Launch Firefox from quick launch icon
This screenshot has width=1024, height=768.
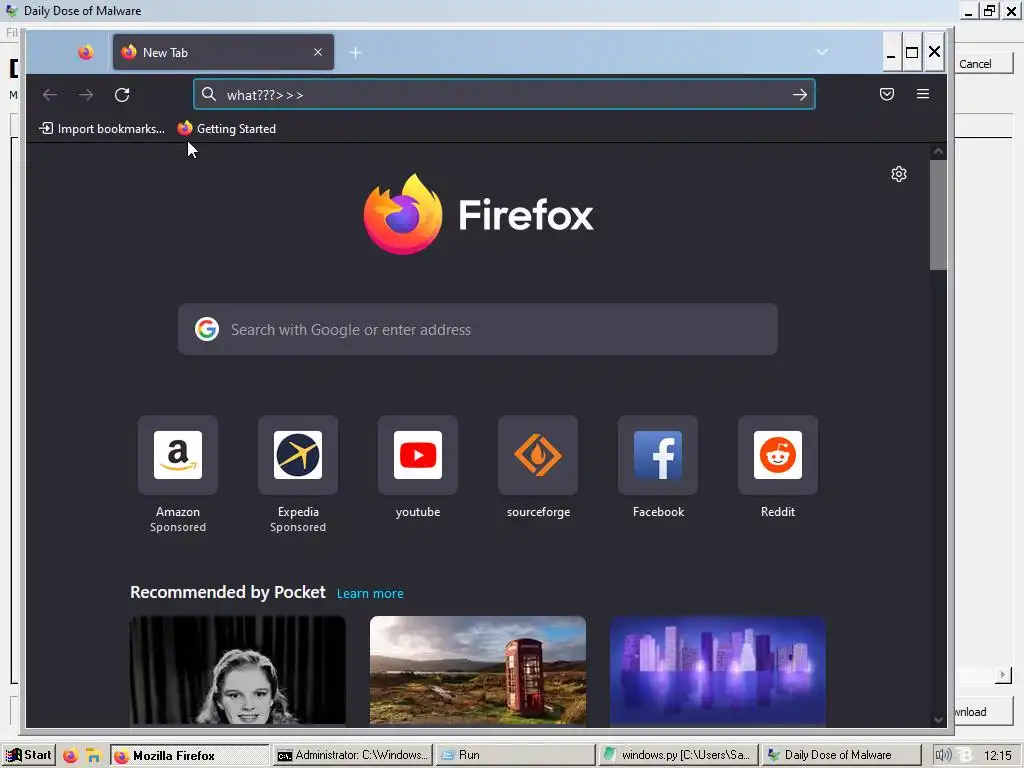click(x=70, y=756)
